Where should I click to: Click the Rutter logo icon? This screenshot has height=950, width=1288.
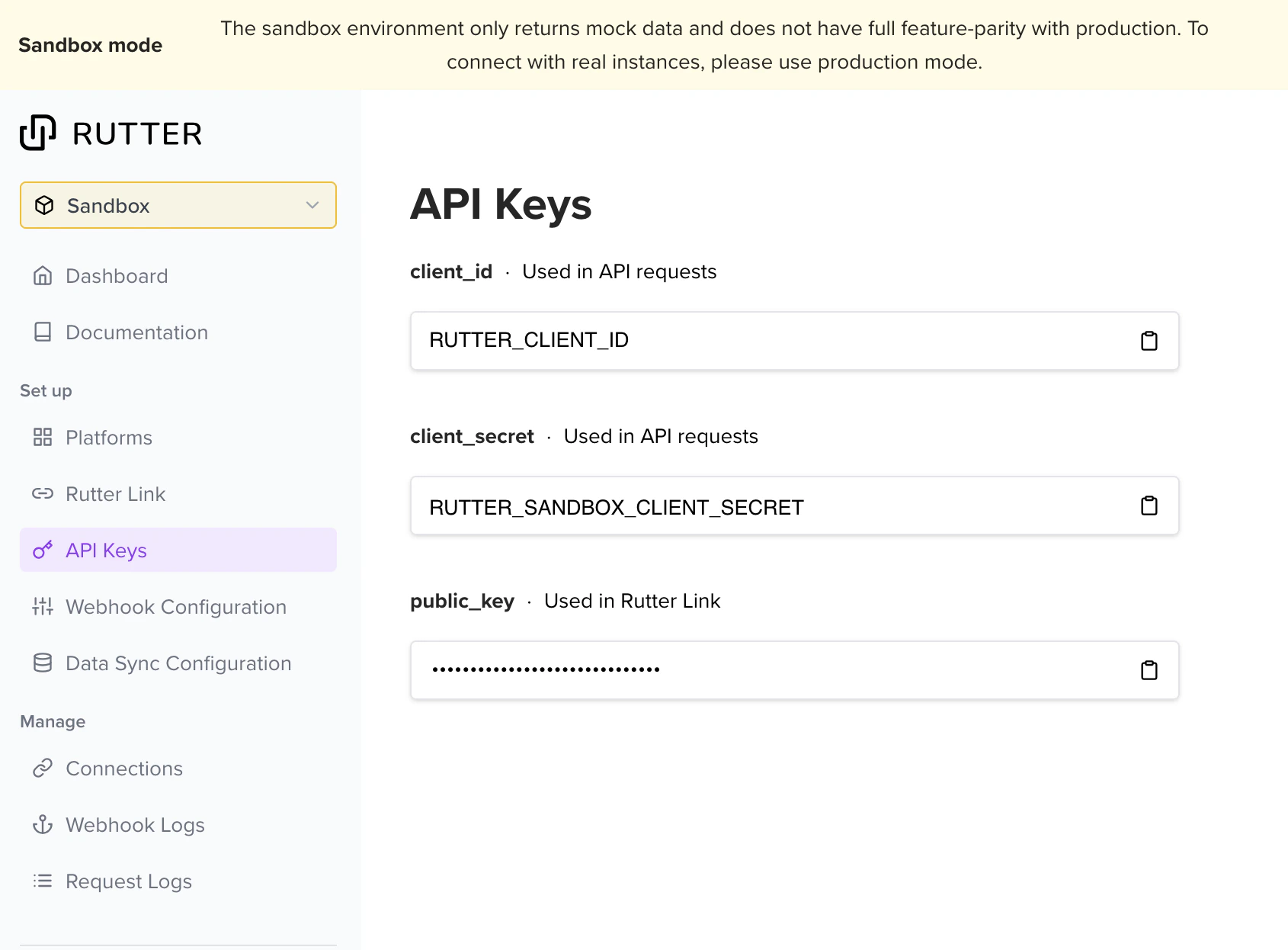click(x=37, y=132)
